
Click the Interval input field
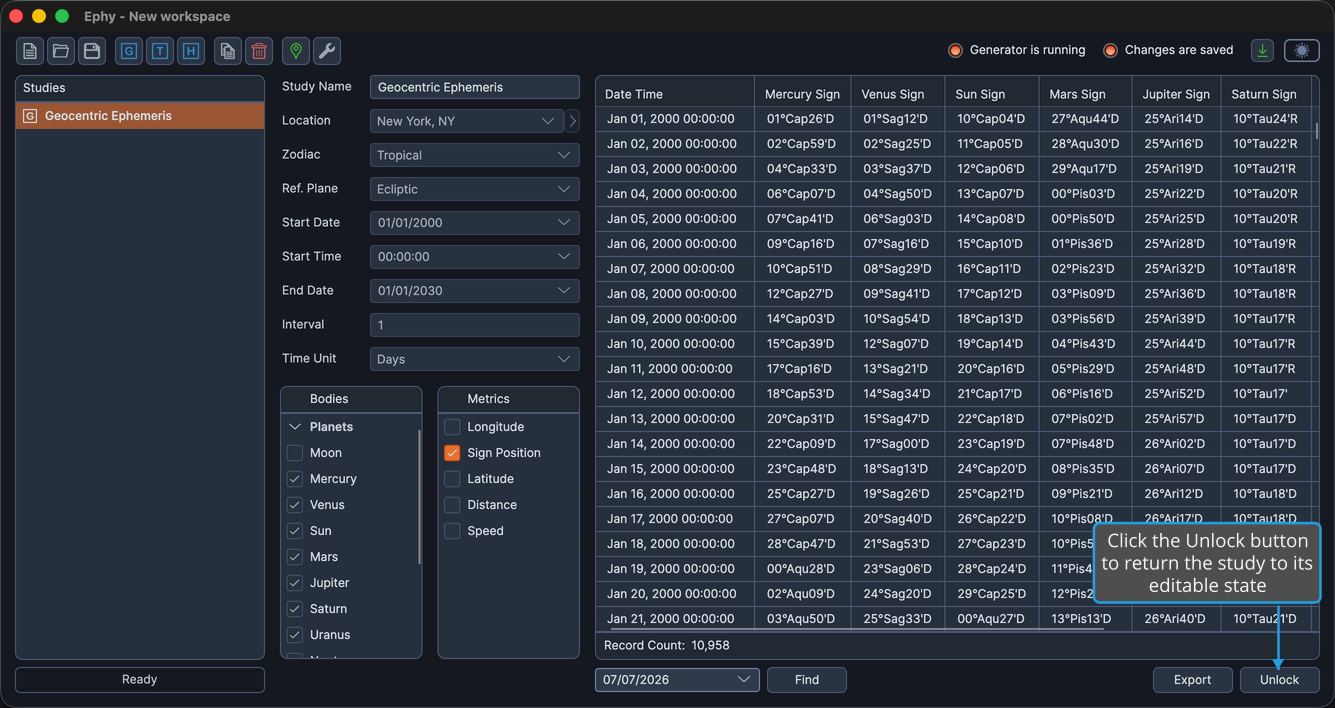(x=475, y=325)
